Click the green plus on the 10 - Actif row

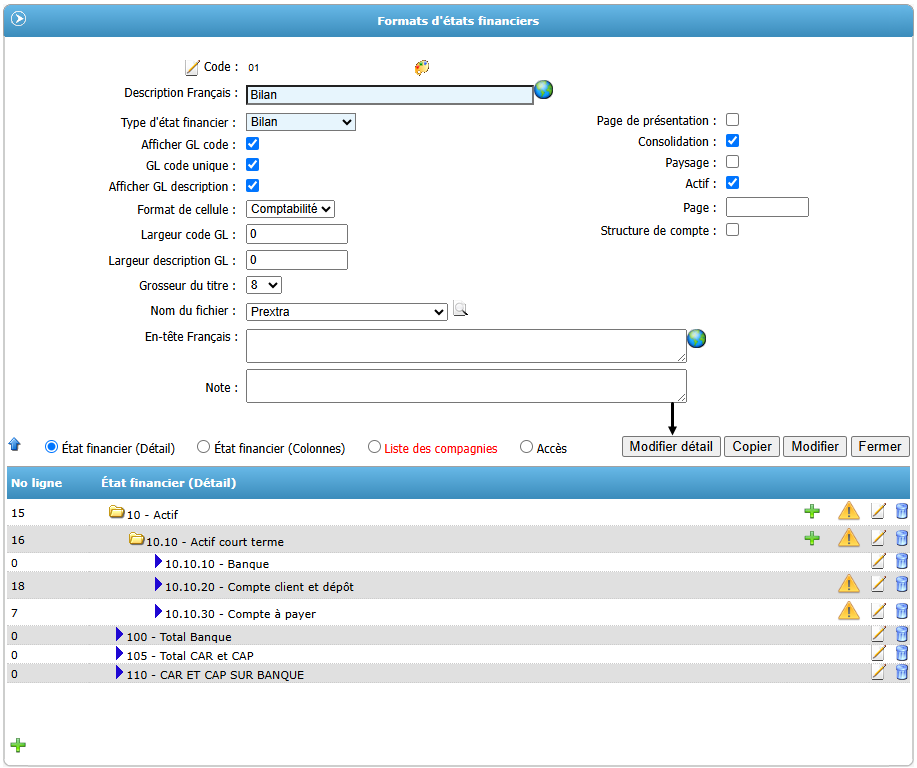point(812,511)
